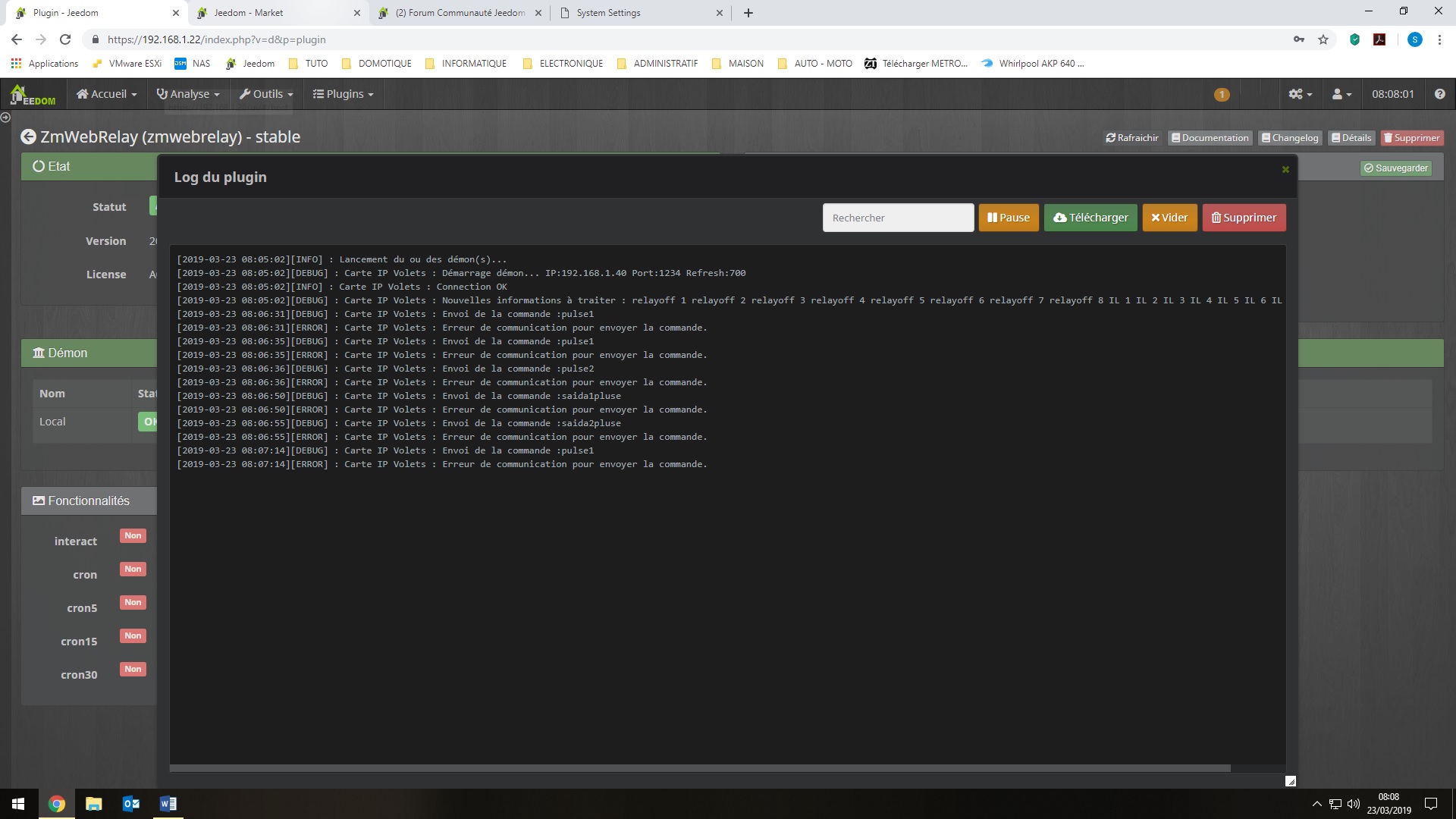Viewport: 1456px width, 819px height.
Task: Open Outlook from taskbar
Action: (x=130, y=804)
